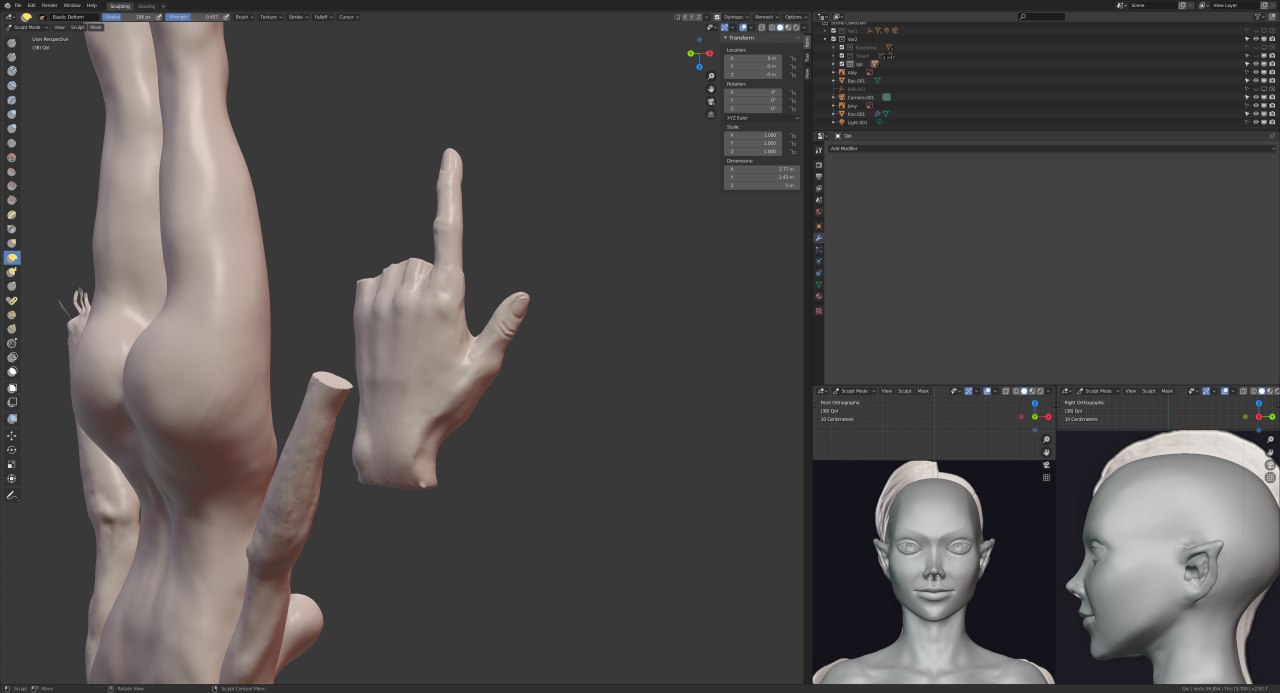Open the Mask menu in main viewport header
This screenshot has width=1280, height=693.
(96, 27)
